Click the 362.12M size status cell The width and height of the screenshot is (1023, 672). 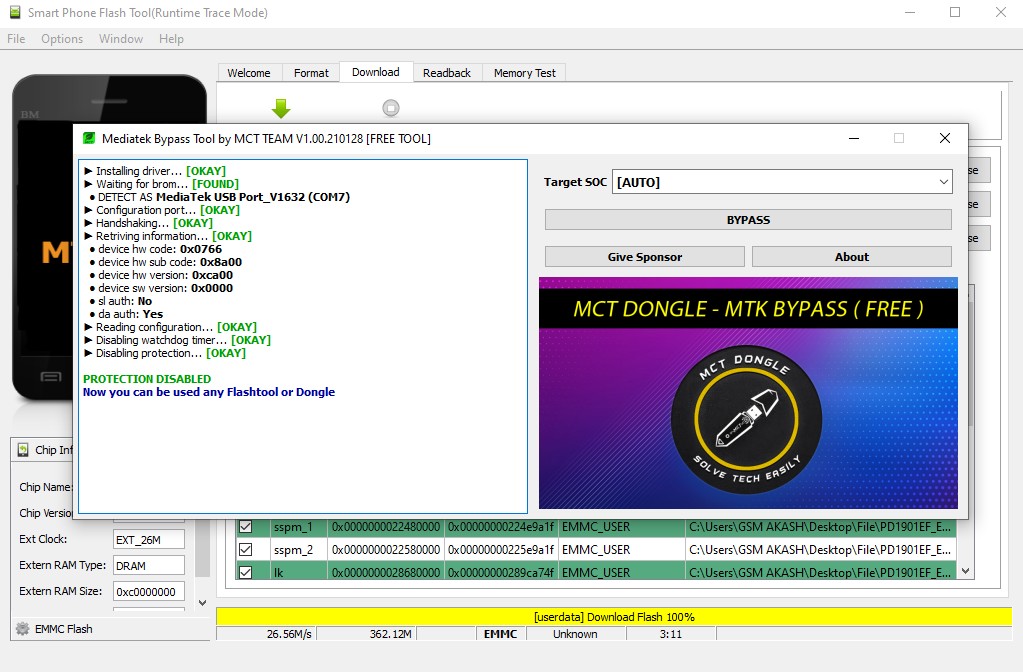coord(367,634)
